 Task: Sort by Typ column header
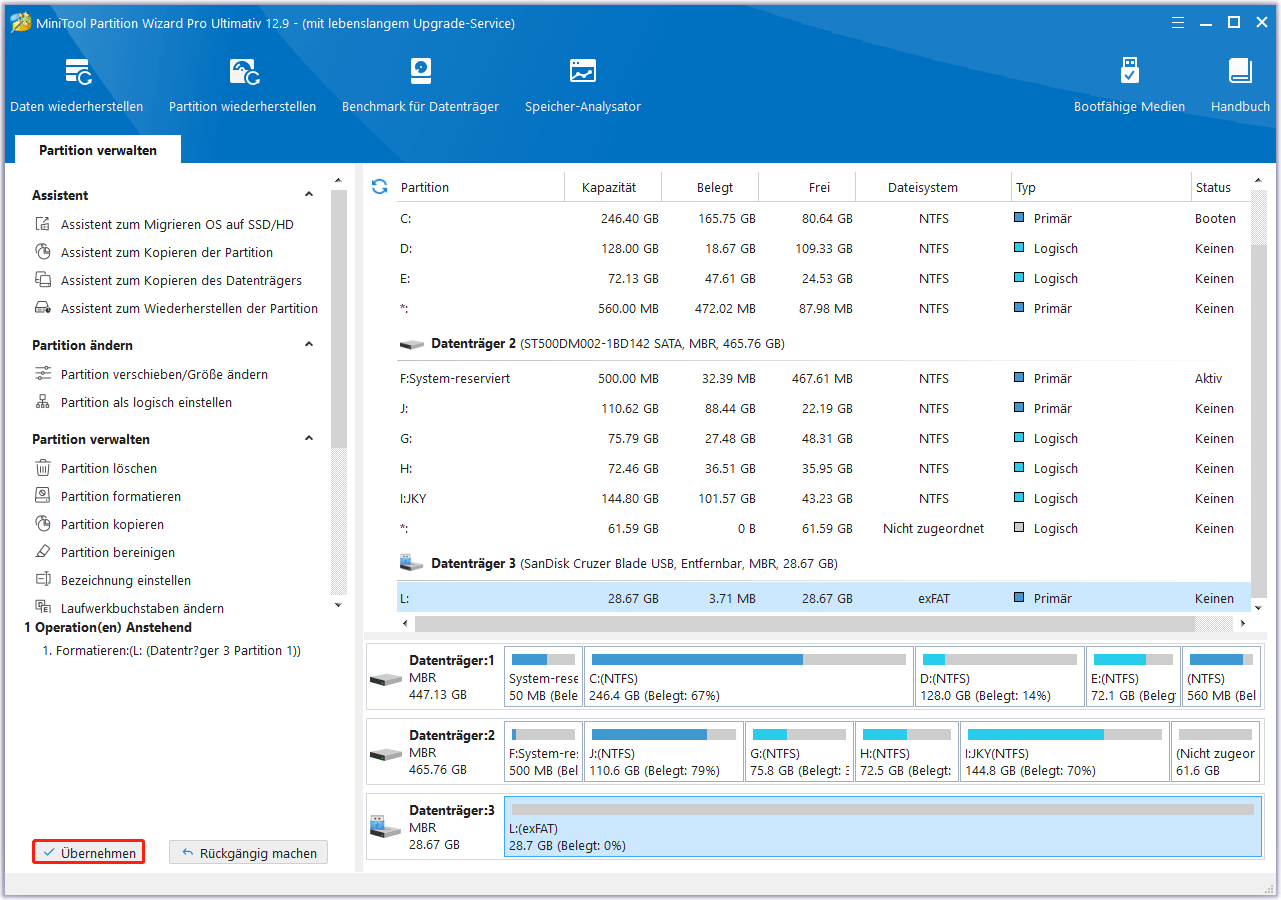click(x=1100, y=187)
